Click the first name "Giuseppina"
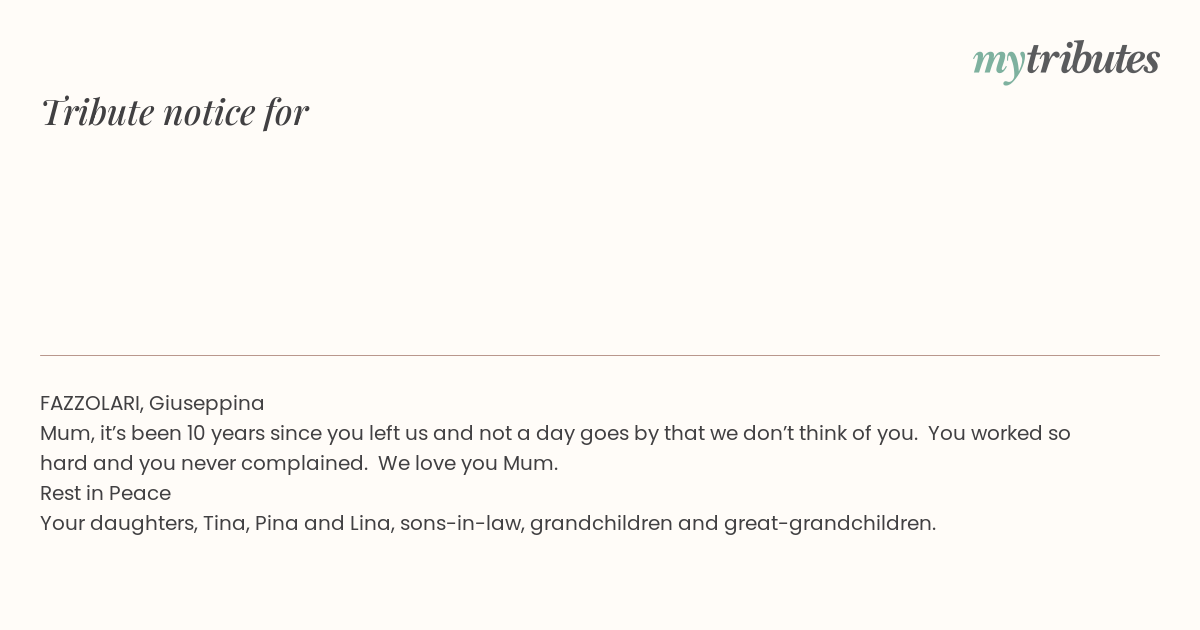The width and height of the screenshot is (1200, 630). 207,403
